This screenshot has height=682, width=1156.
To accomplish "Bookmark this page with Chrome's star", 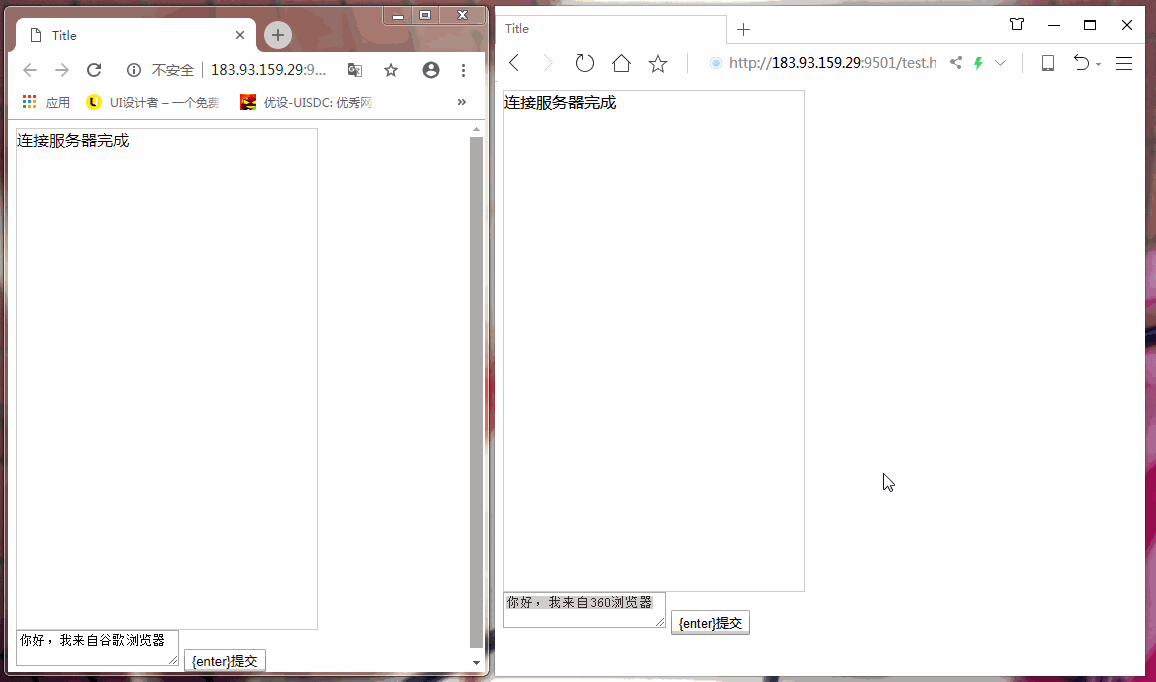I will coord(391,70).
